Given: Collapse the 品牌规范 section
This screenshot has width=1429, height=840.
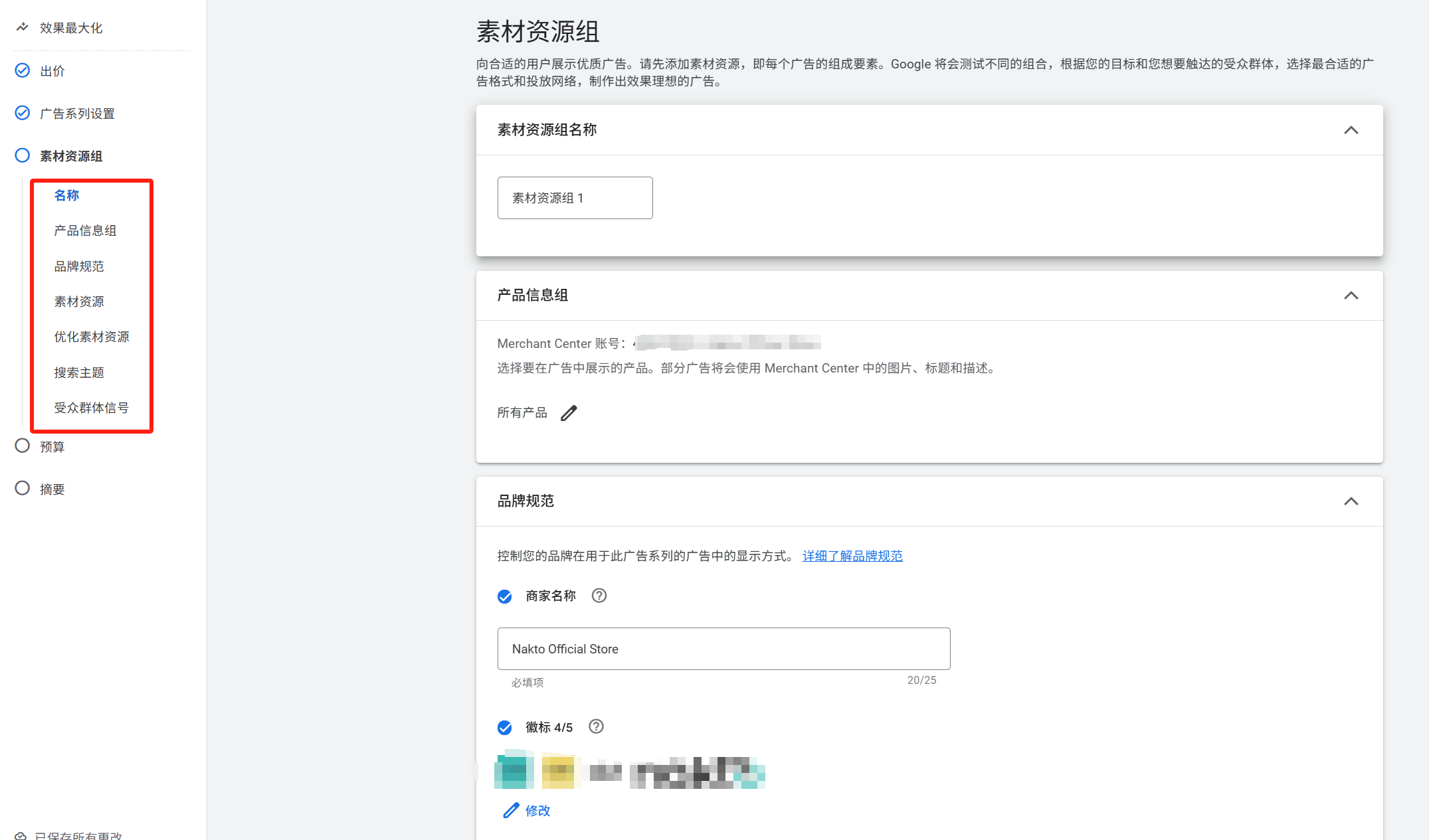Looking at the screenshot, I should (x=1351, y=501).
